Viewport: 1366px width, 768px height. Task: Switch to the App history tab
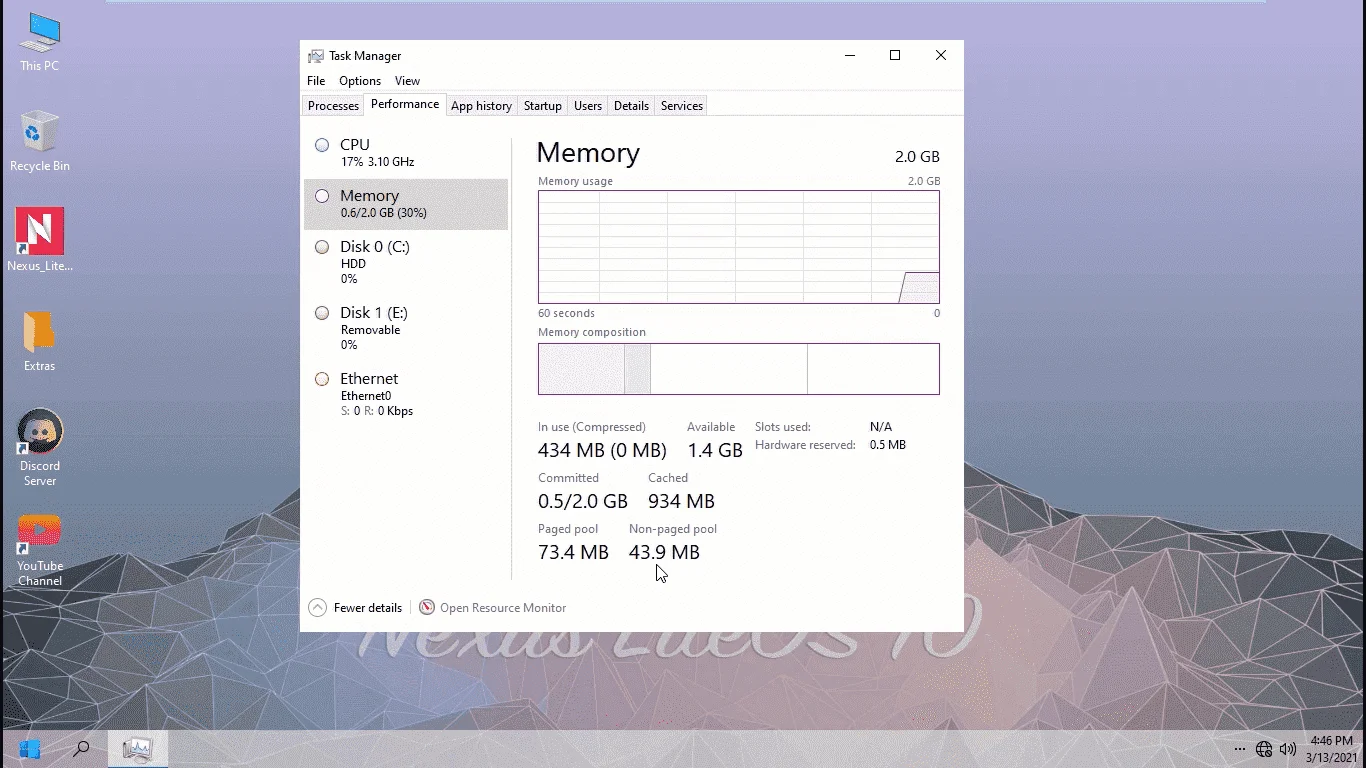coord(481,106)
